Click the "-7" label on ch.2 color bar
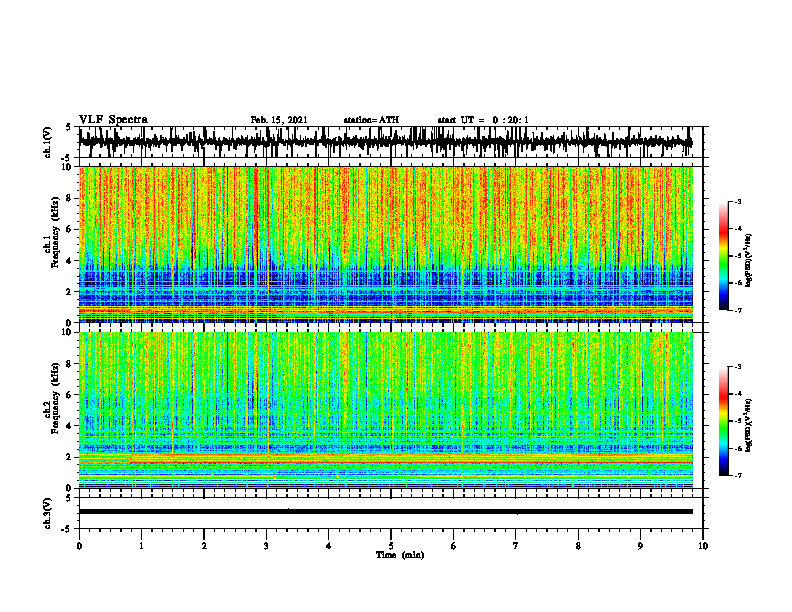 point(738,475)
